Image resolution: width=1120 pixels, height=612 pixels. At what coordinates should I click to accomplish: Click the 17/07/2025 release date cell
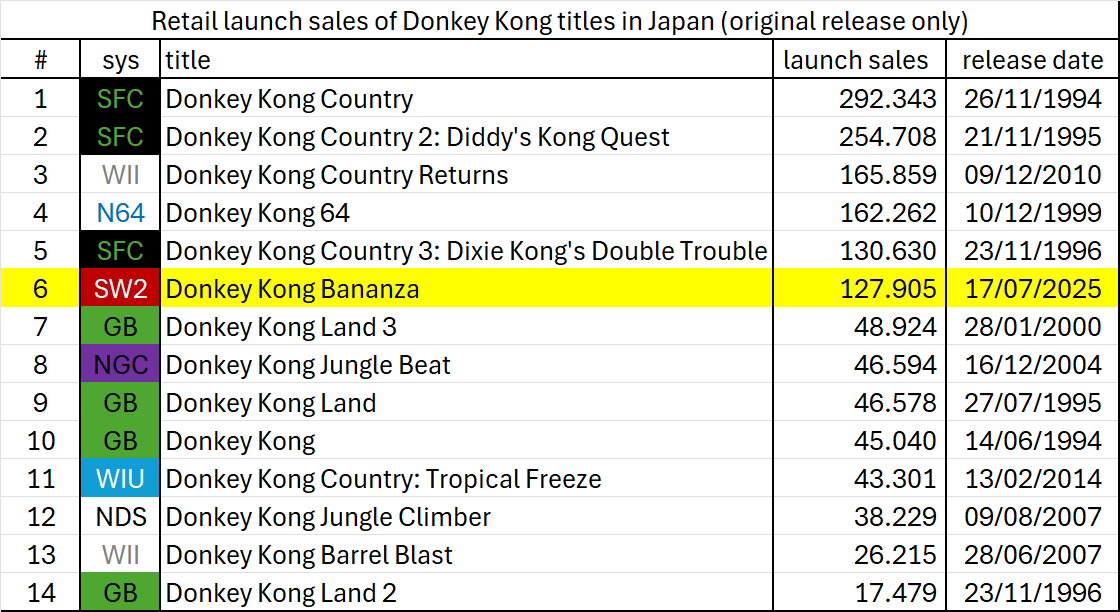click(1032, 289)
